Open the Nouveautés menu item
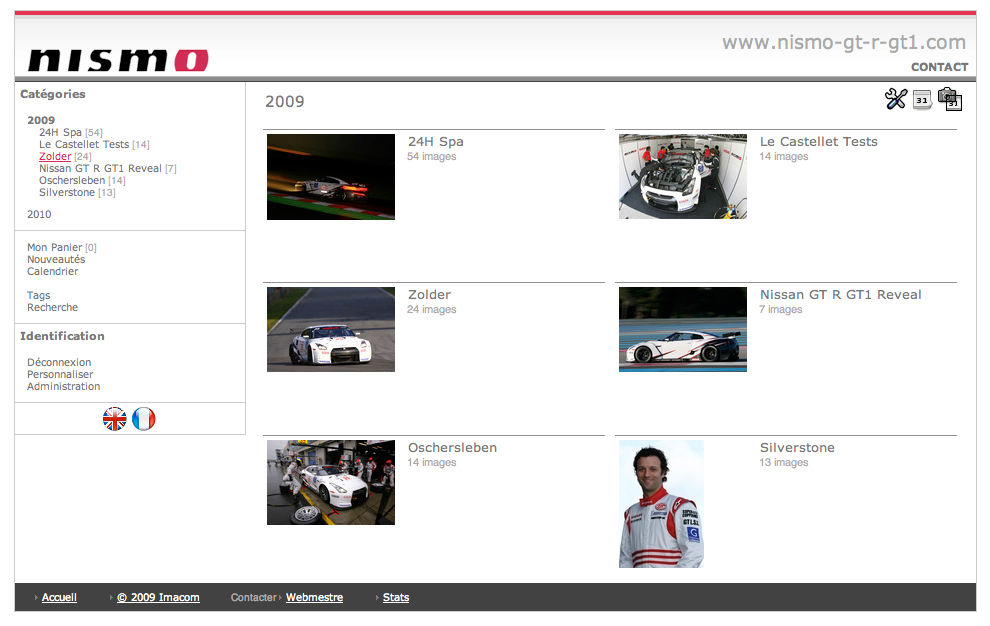The width and height of the screenshot is (990, 626). point(56,259)
